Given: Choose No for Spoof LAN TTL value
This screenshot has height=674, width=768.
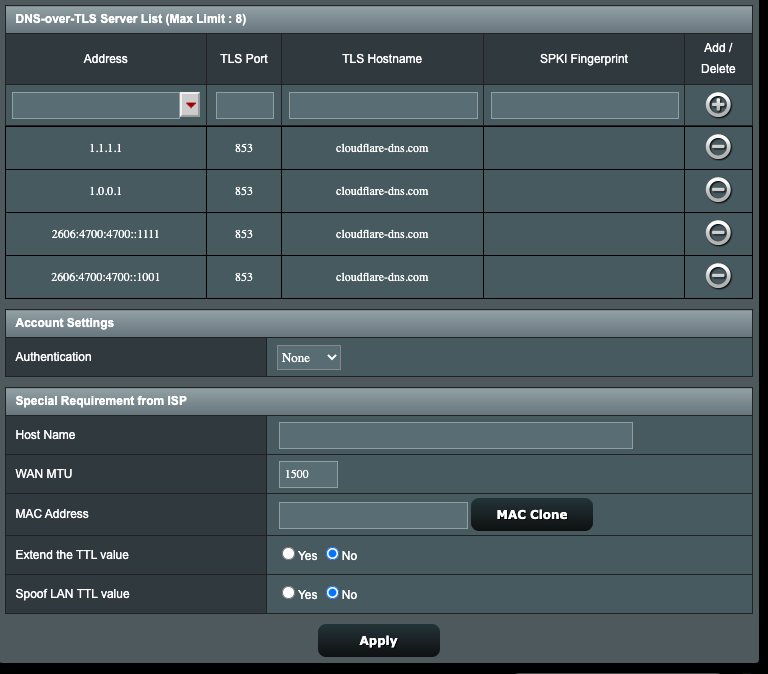Looking at the screenshot, I should [333, 593].
